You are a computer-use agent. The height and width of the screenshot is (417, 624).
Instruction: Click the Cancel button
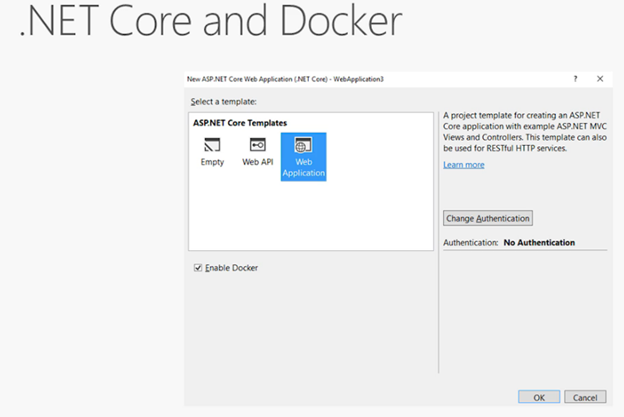[585, 397]
